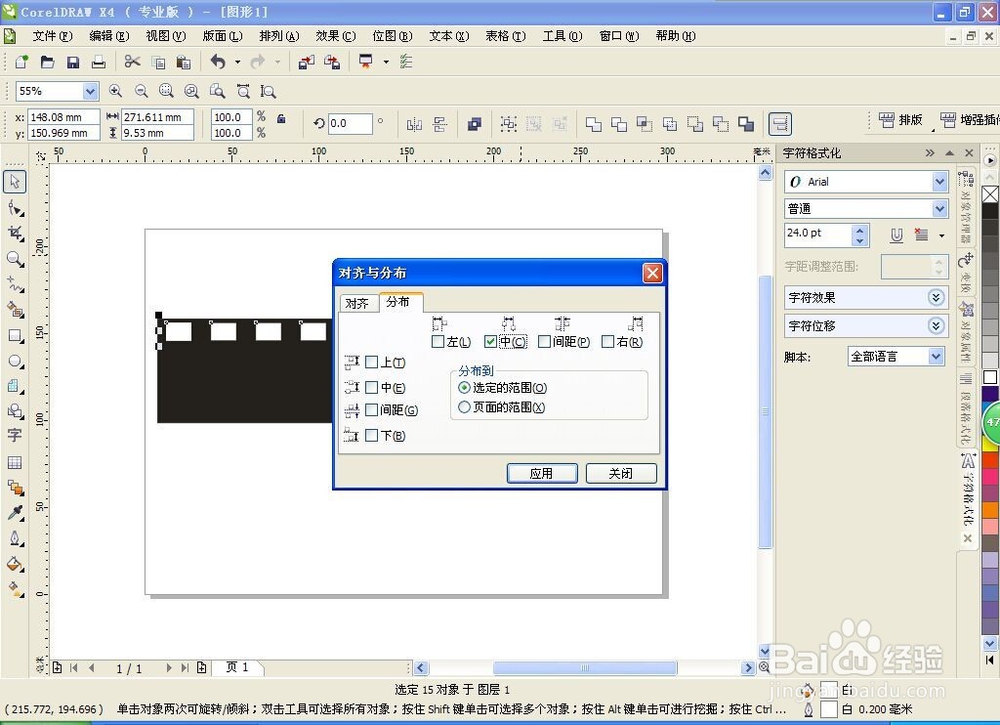Select the Ellipse tool
1000x725 pixels.
tap(14, 361)
